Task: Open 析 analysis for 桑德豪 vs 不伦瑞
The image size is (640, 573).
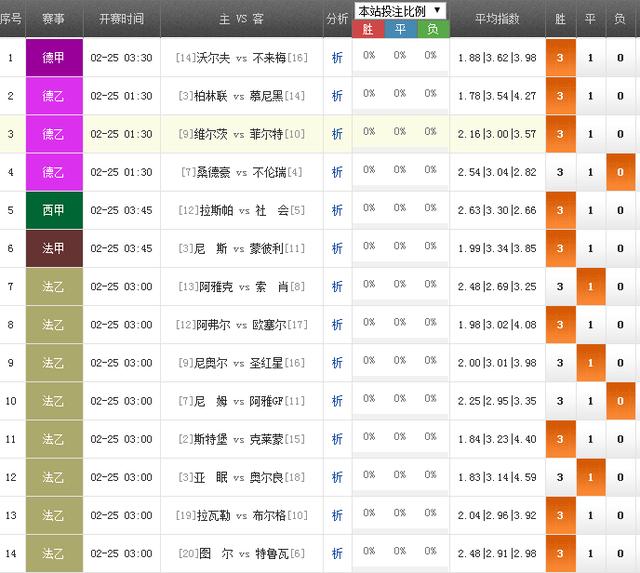Action: tap(337, 172)
